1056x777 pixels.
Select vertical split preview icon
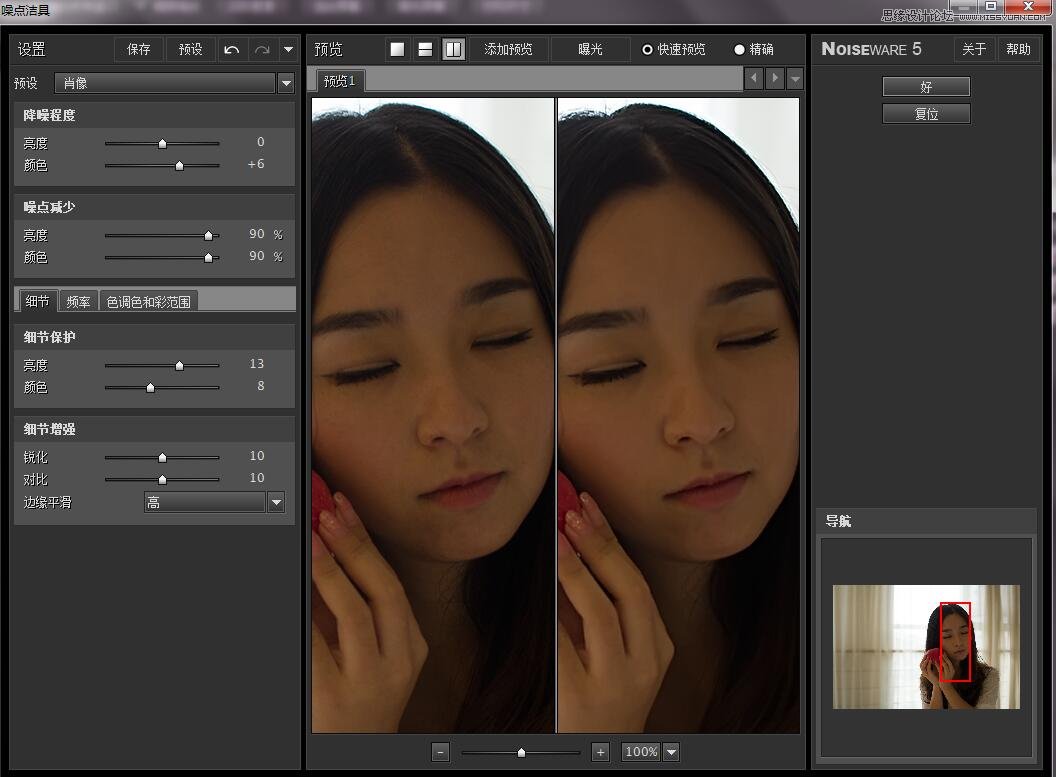[453, 49]
